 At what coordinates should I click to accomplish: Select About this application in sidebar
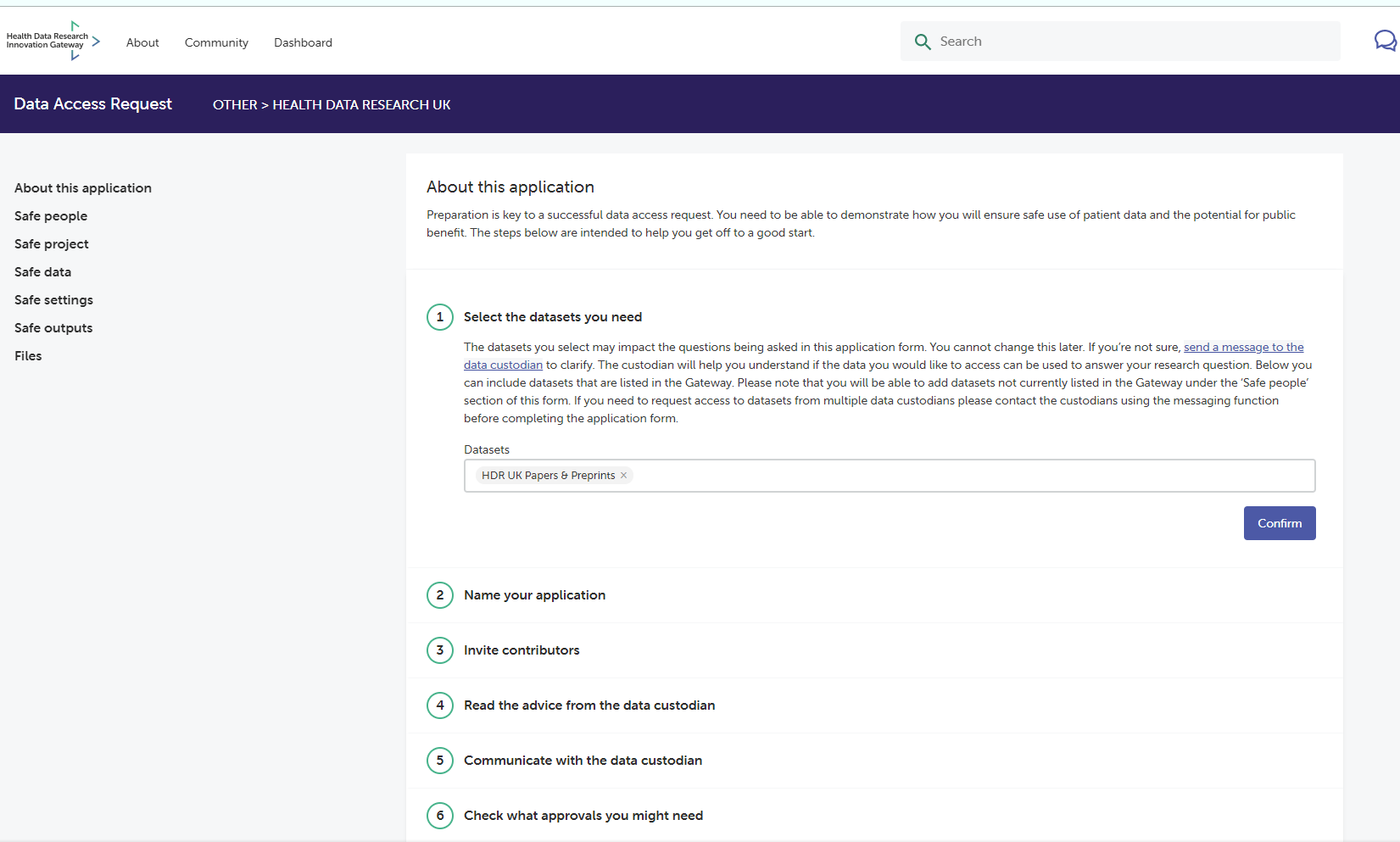coord(83,188)
